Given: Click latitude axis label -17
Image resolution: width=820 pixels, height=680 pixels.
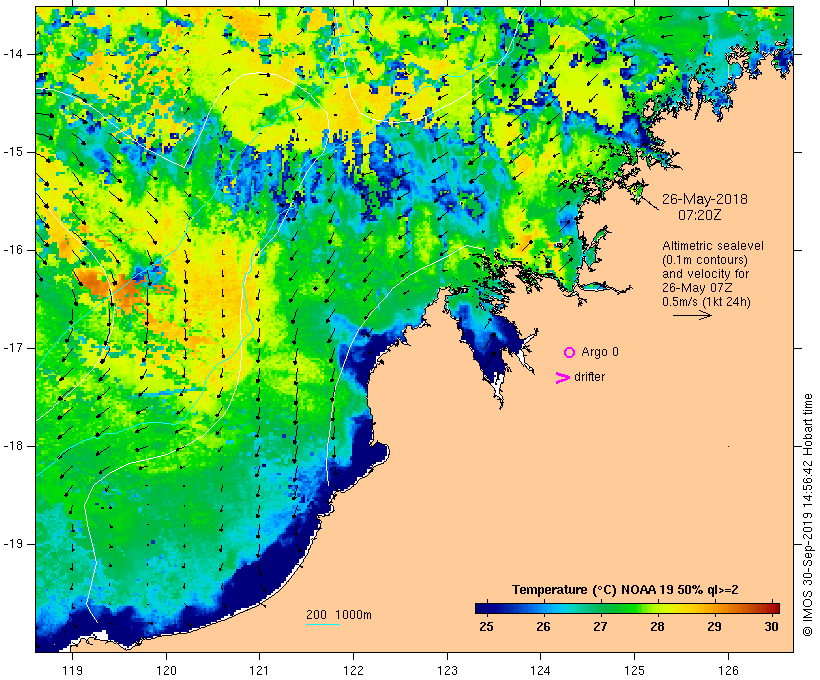Looking at the screenshot, I should (13, 348).
